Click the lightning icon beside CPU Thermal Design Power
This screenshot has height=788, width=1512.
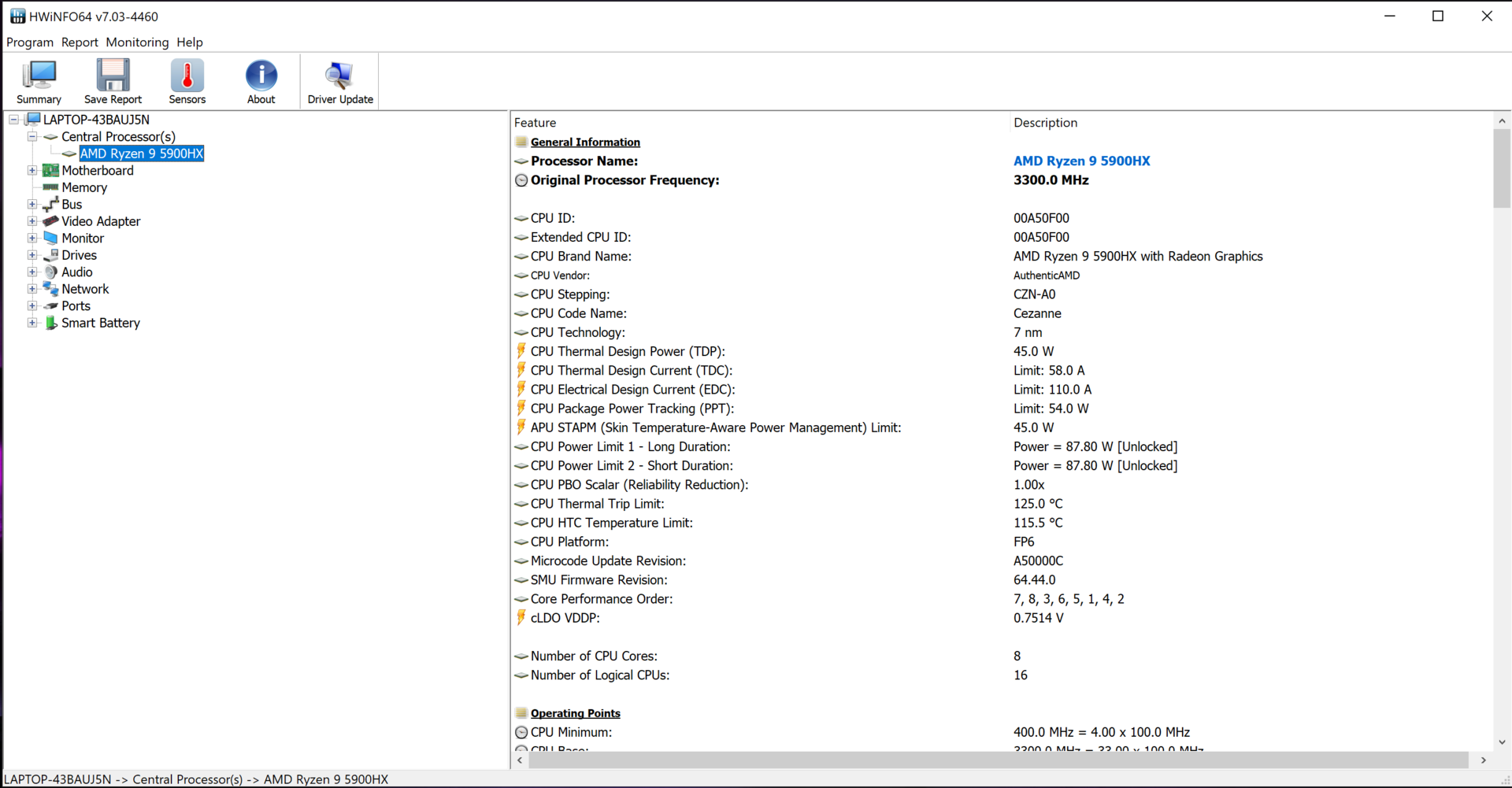point(521,351)
